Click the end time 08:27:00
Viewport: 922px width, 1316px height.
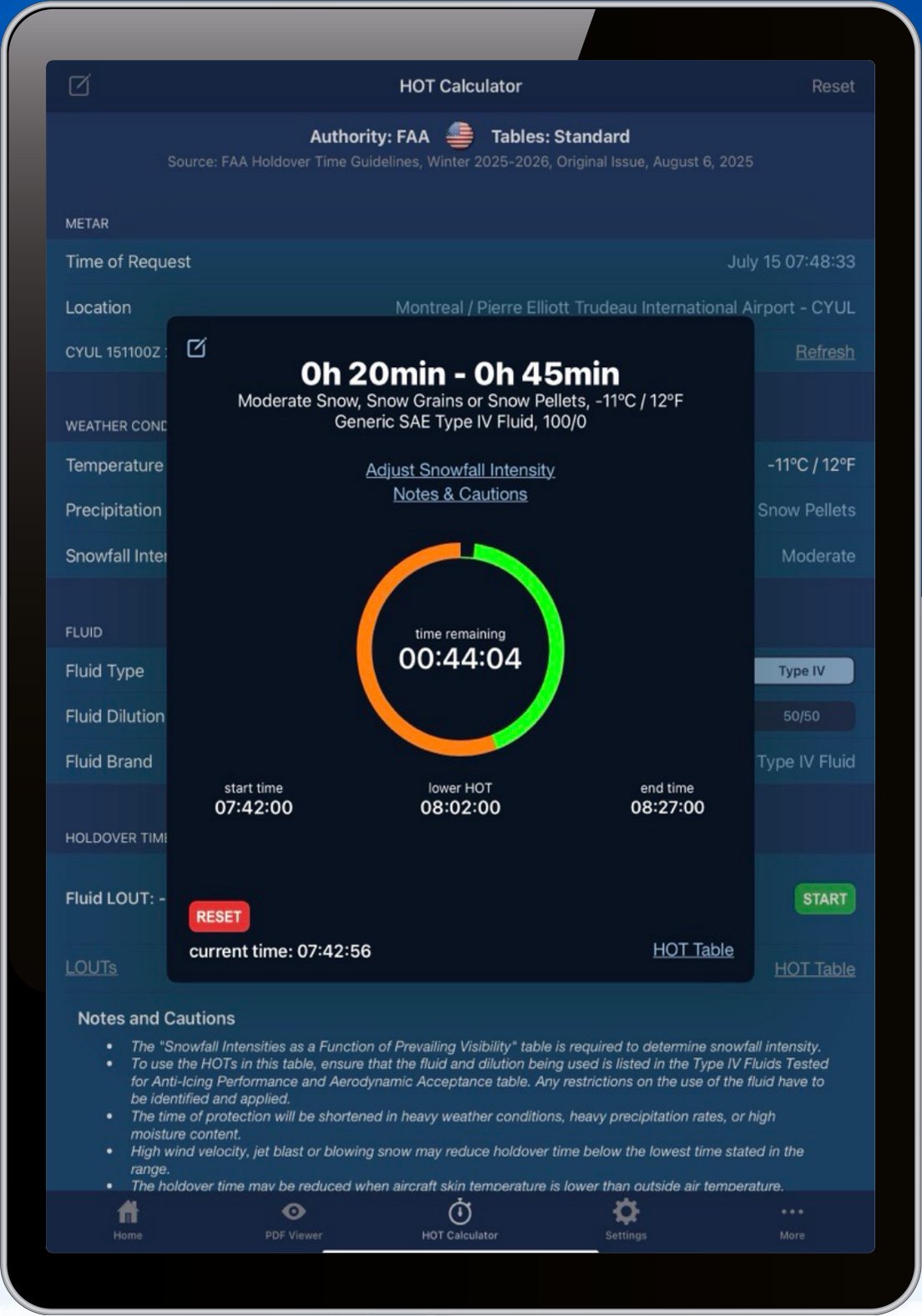pos(667,807)
